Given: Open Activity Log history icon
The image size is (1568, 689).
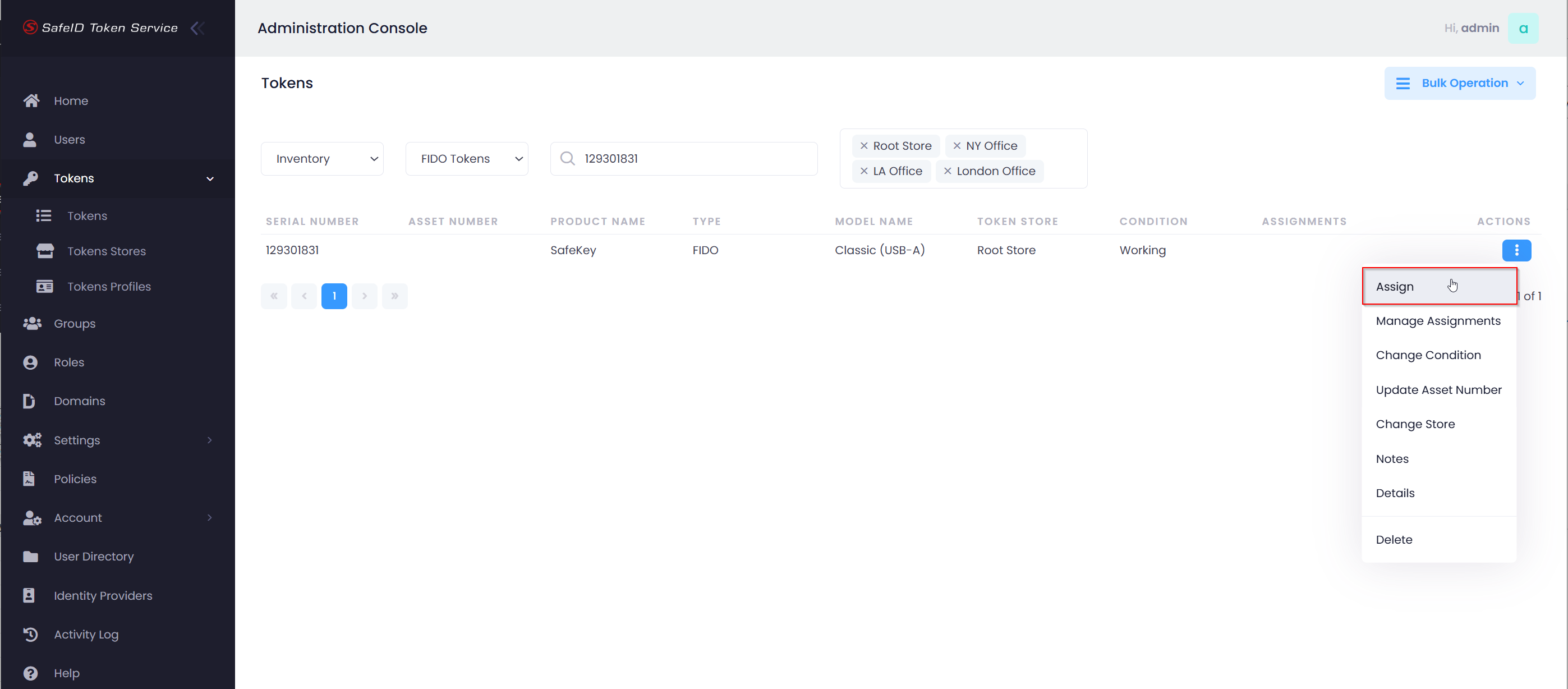Looking at the screenshot, I should (x=30, y=634).
